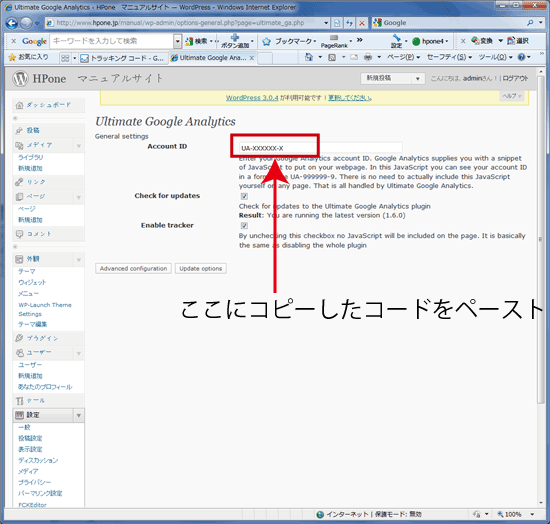Close the Ultimate Google Ana... tab
Image resolution: width=550 pixels, height=524 pixels.
pos(251,58)
